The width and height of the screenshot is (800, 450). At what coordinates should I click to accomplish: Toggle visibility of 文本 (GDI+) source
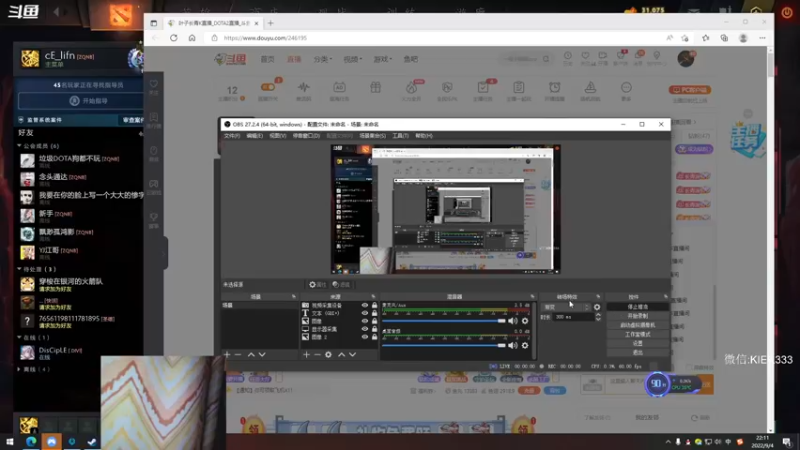pyautogui.click(x=365, y=313)
